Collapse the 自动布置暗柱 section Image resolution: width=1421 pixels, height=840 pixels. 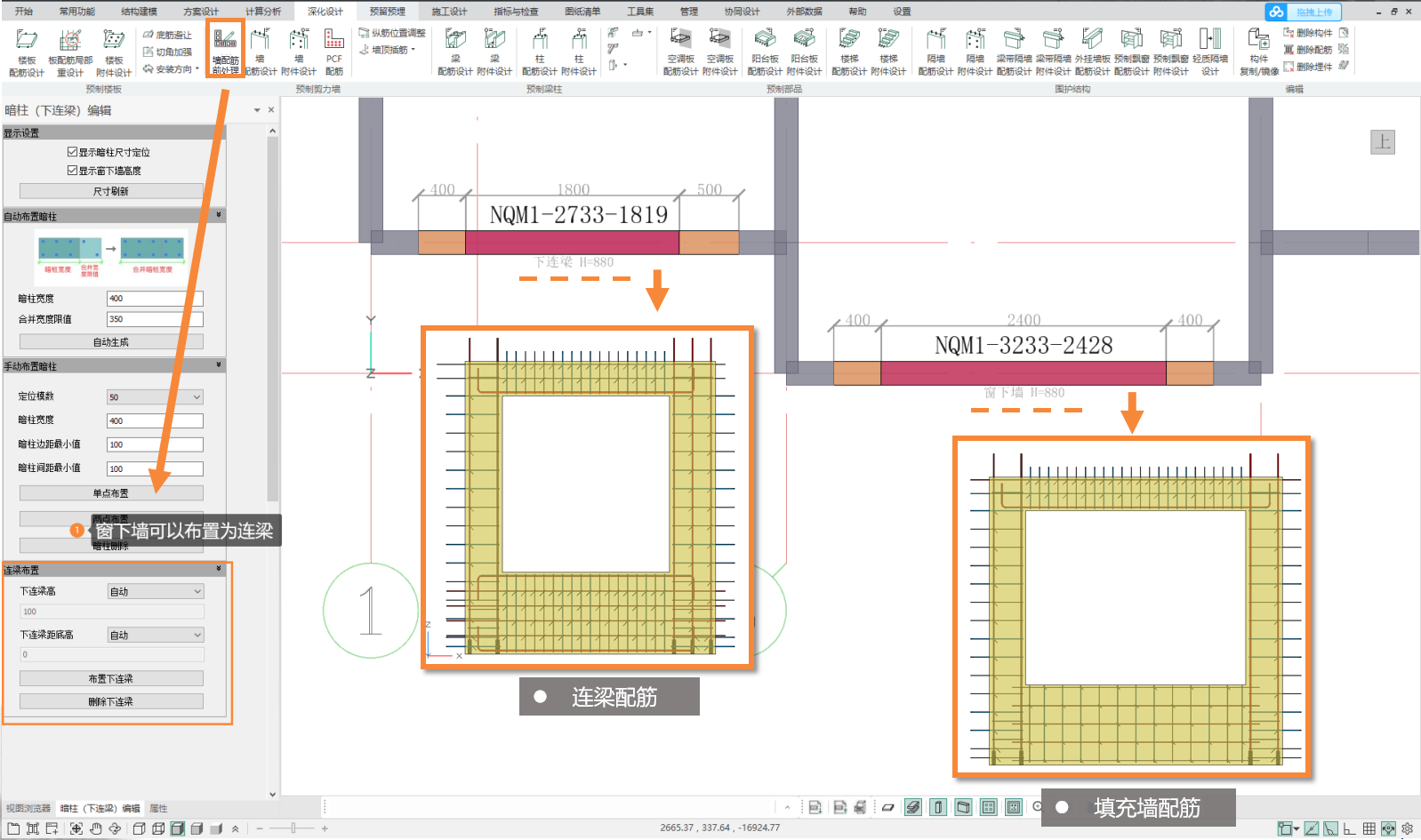click(219, 216)
